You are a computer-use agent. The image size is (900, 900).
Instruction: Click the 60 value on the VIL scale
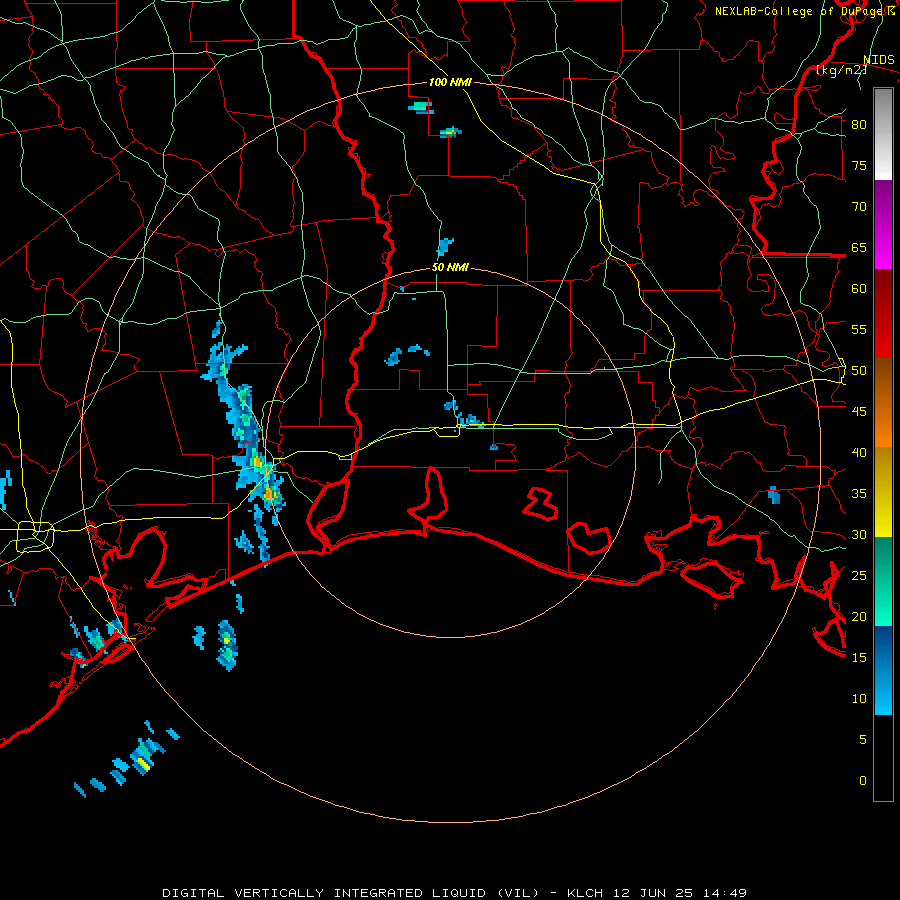click(859, 289)
